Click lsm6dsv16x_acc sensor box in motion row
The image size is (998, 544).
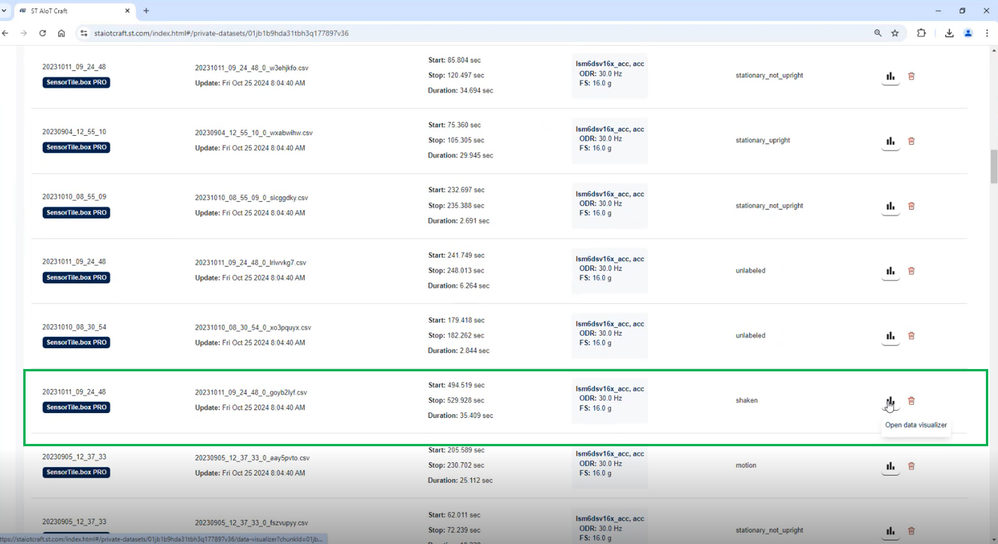[610, 466]
